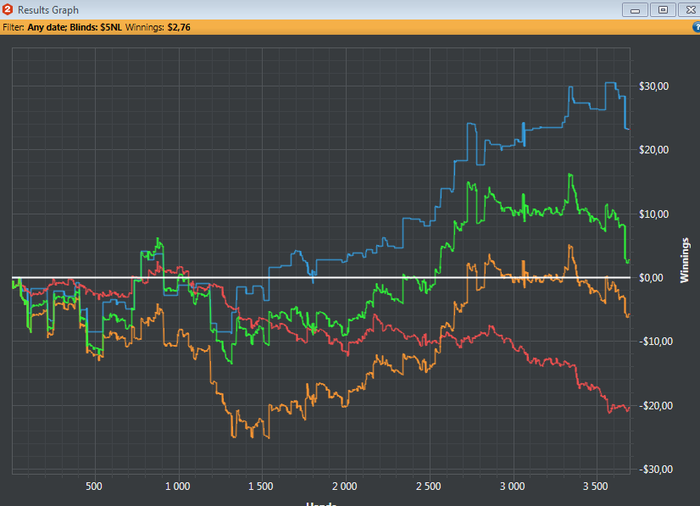Click the -$30,00 axis label
The width and height of the screenshot is (700, 506).
point(655,469)
